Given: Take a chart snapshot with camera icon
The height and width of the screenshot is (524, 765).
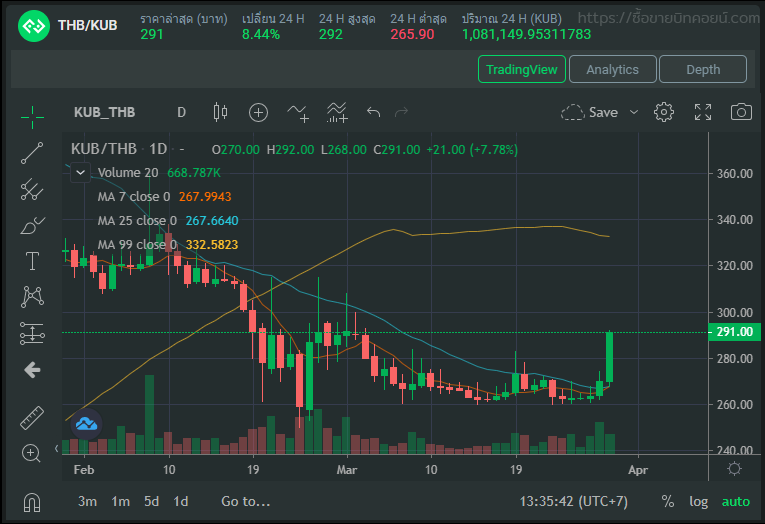Looking at the screenshot, I should tap(741, 112).
